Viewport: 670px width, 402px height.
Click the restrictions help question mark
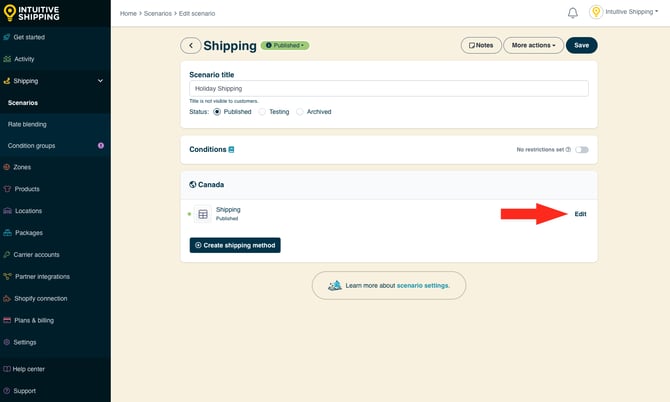coord(568,150)
